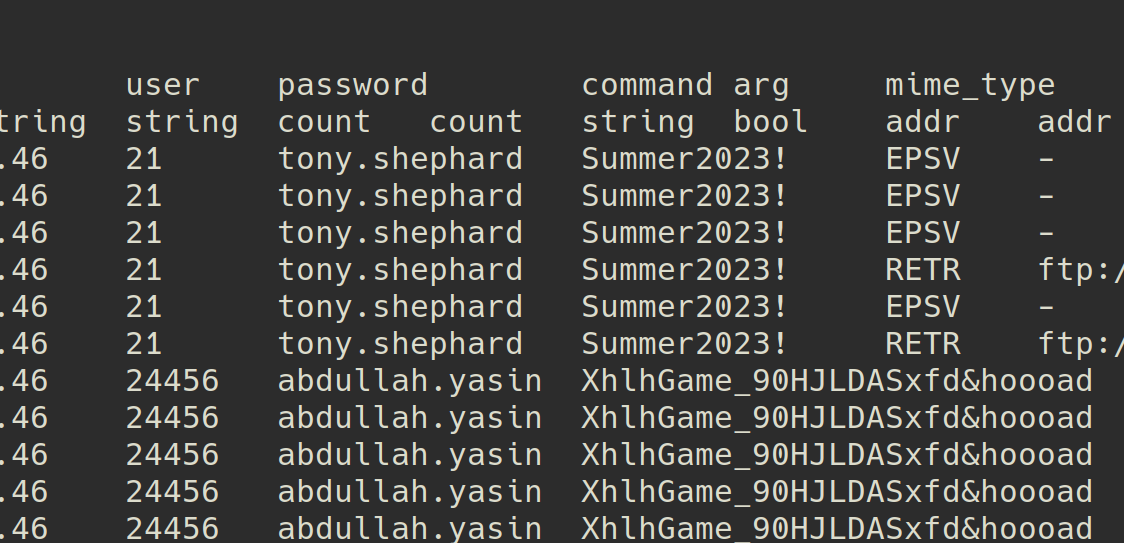Select the first "abdullah.yasin" username entry

[x=409, y=381]
